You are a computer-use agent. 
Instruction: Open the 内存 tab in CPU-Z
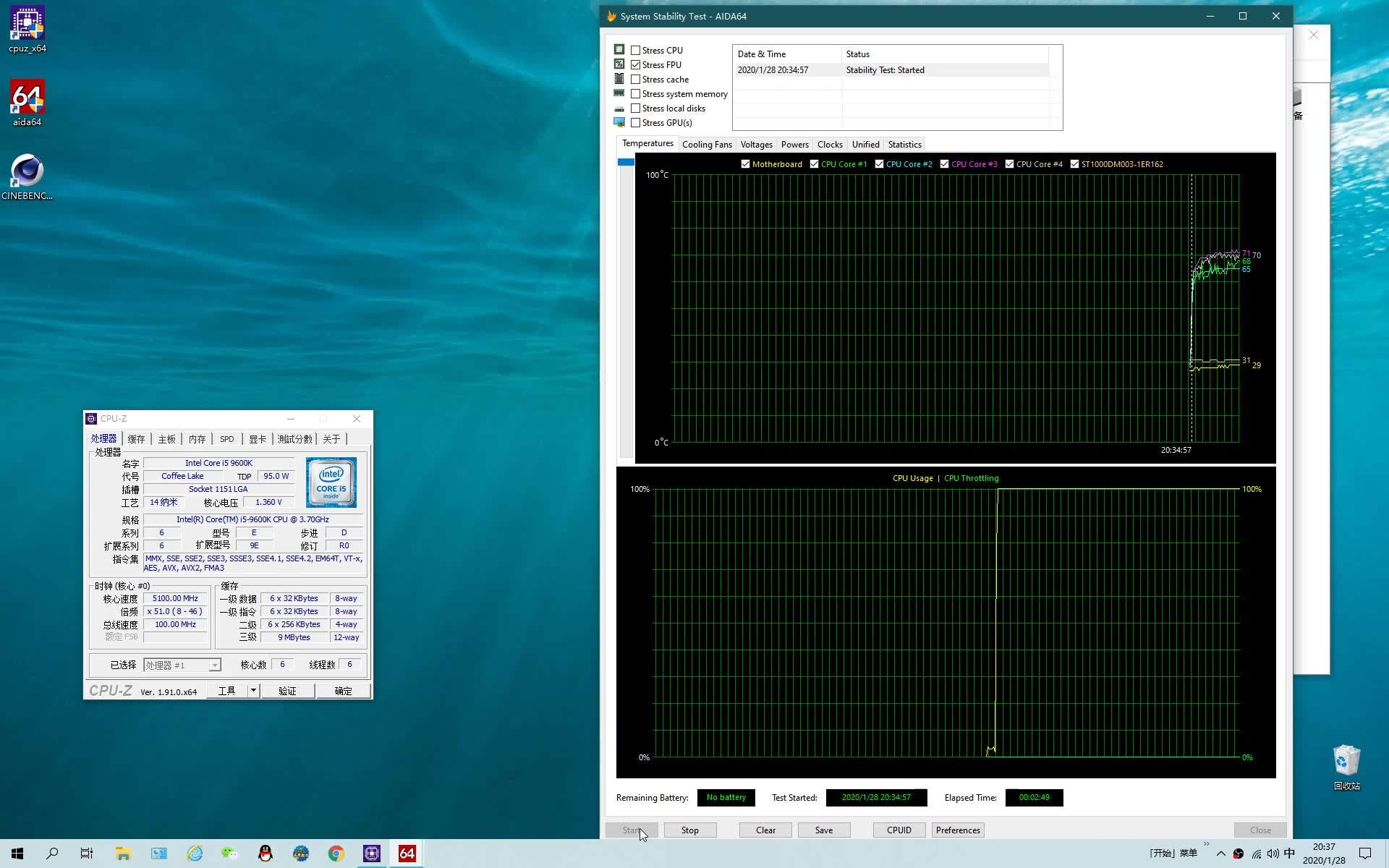pos(197,439)
